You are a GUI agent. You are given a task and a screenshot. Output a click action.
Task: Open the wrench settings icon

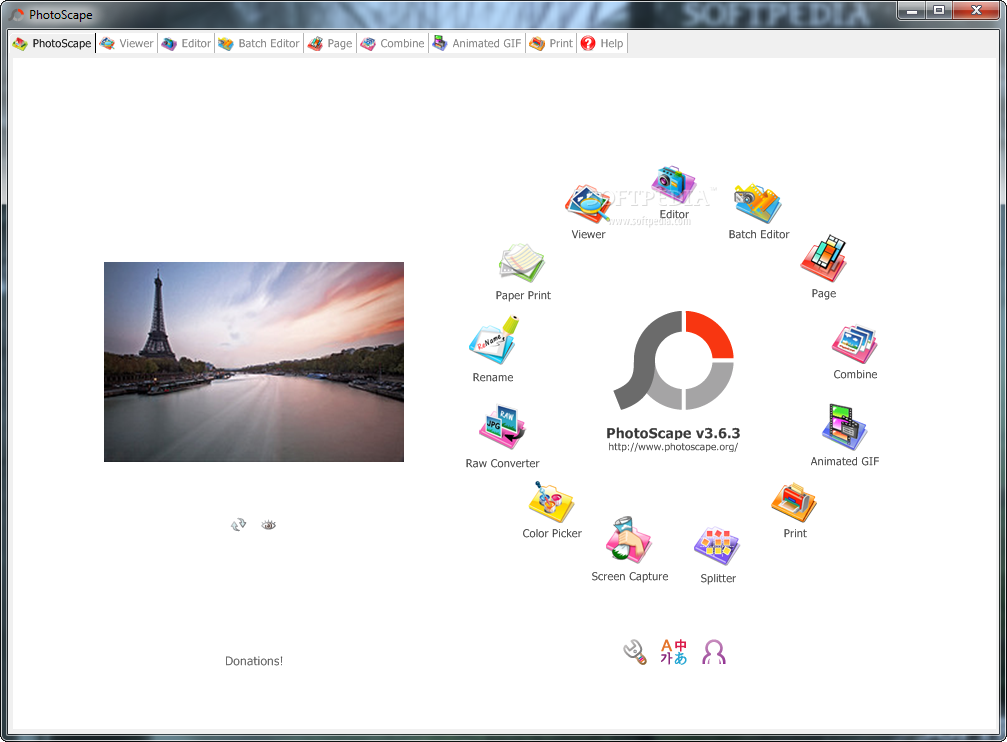pos(634,653)
